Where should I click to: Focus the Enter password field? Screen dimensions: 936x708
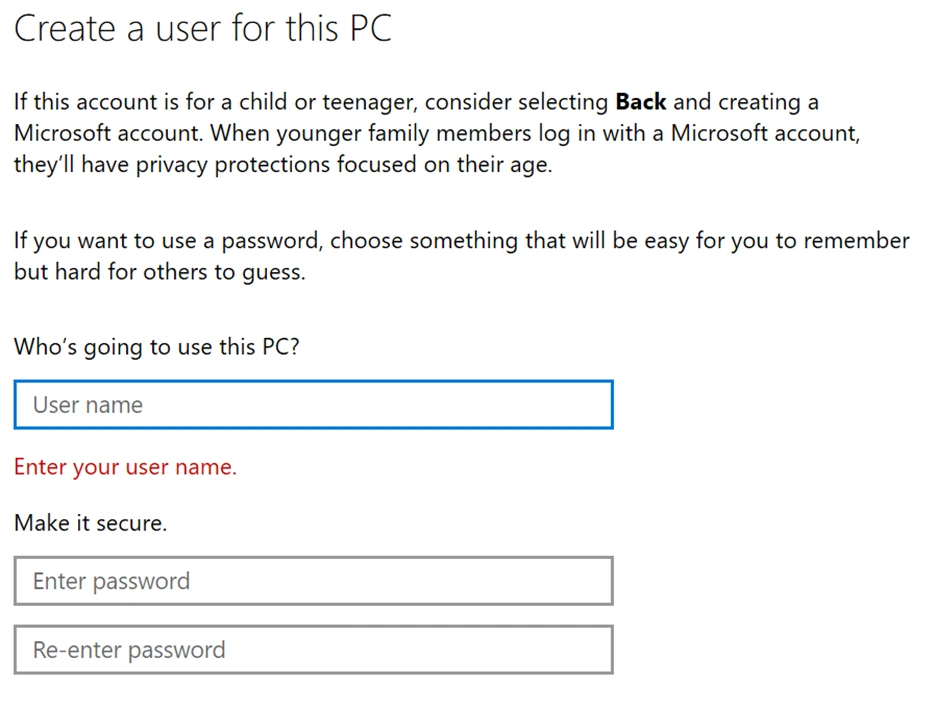coord(313,581)
